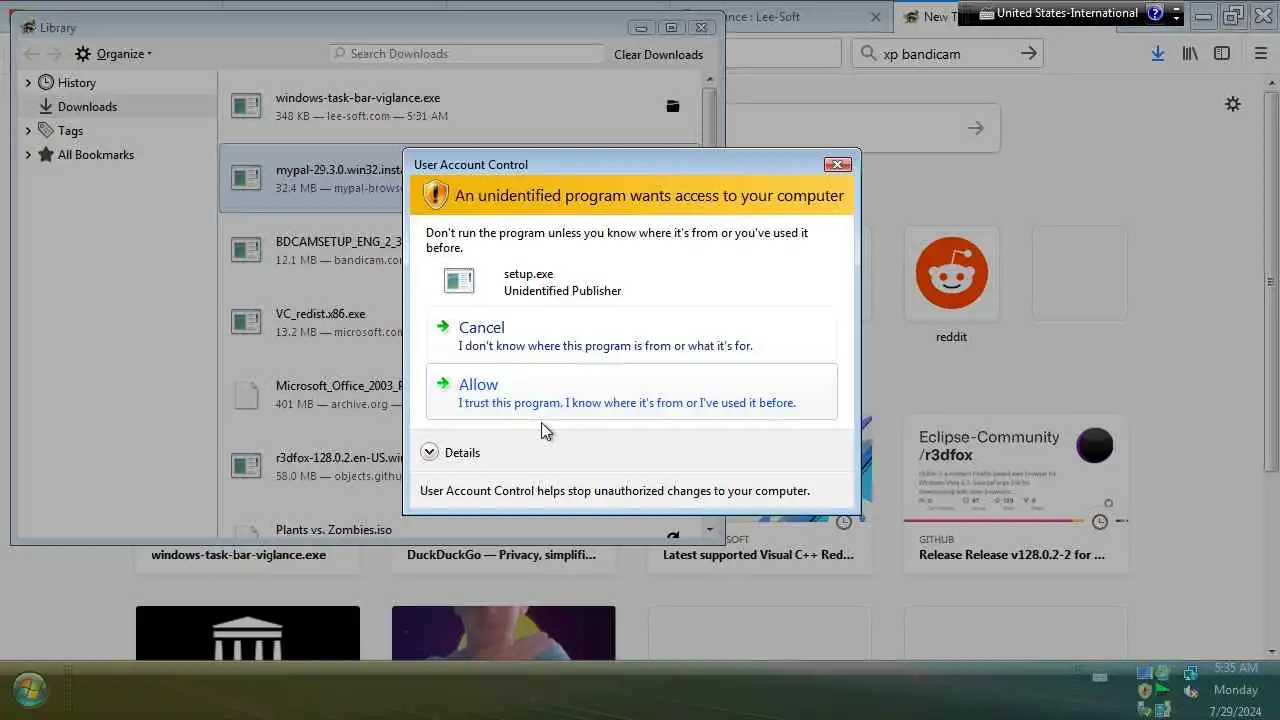1280x720 pixels.
Task: Click security shield tray icon
Action: [x=1145, y=691]
